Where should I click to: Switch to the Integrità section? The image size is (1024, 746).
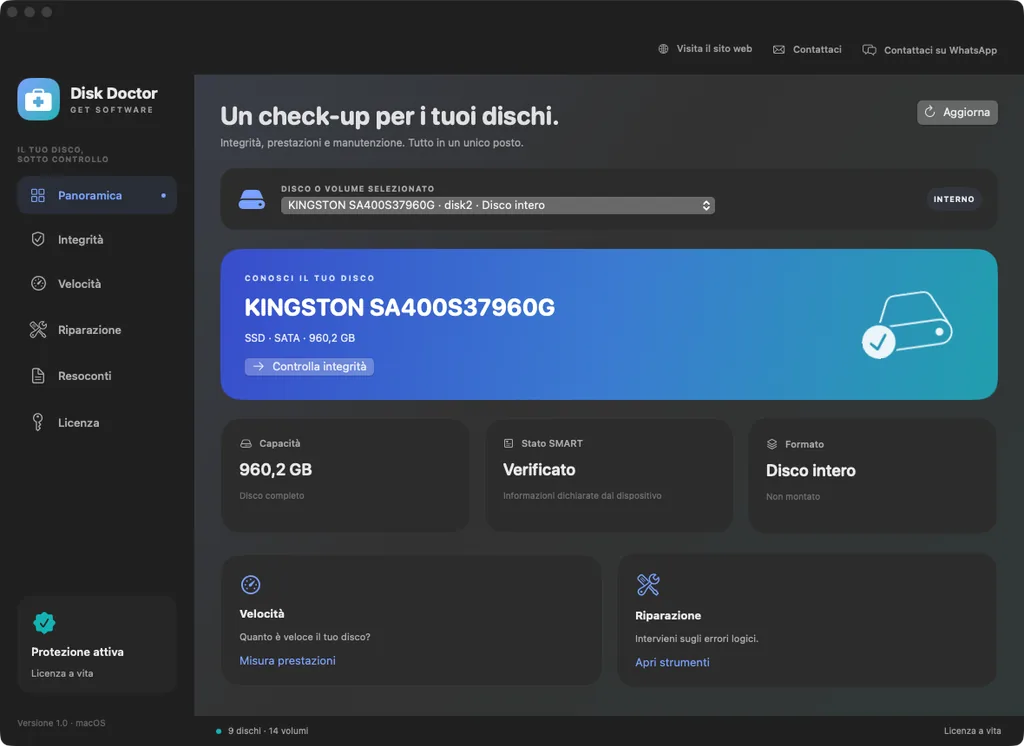[97, 239]
